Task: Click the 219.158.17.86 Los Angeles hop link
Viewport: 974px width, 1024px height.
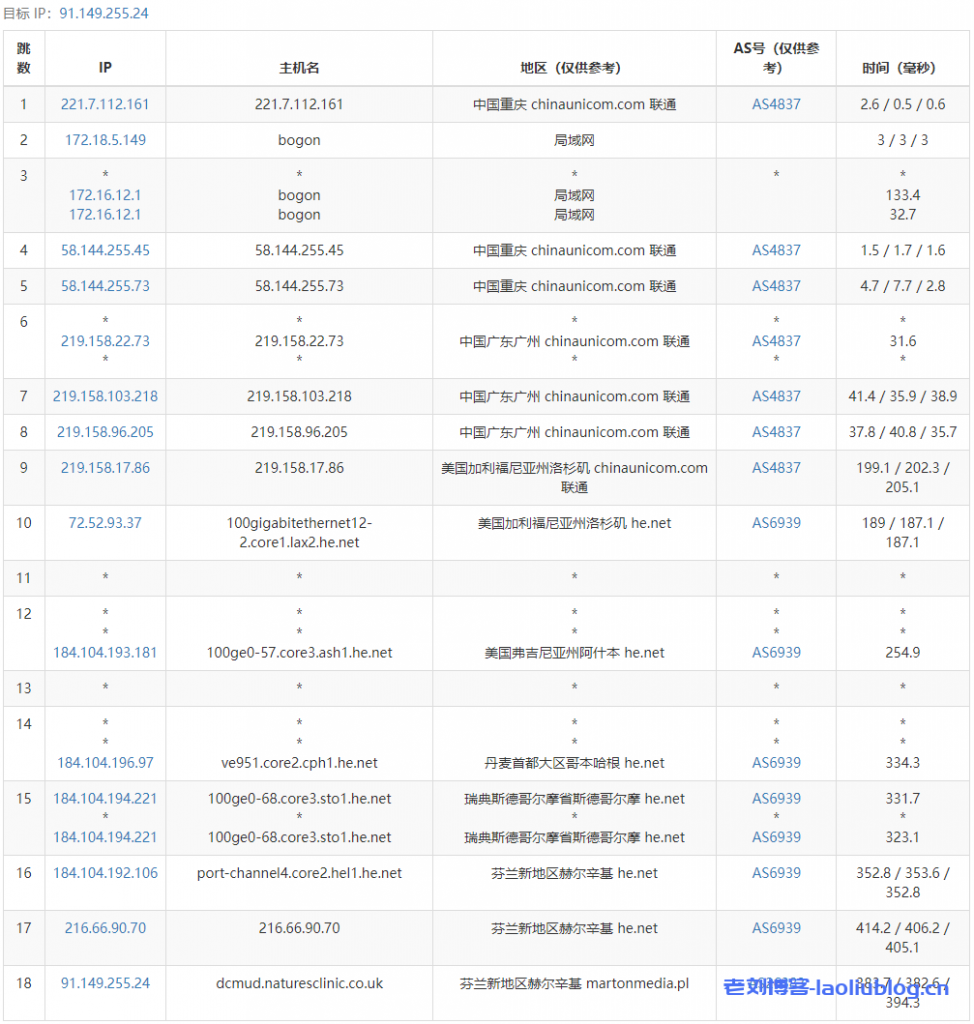Action: (105, 468)
